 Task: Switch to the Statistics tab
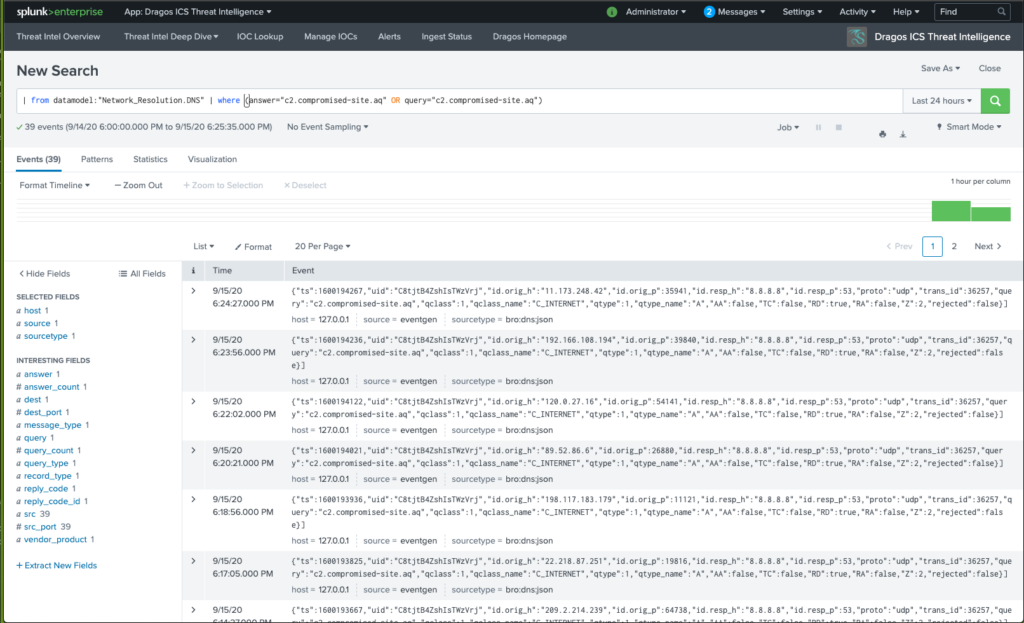(x=150, y=159)
